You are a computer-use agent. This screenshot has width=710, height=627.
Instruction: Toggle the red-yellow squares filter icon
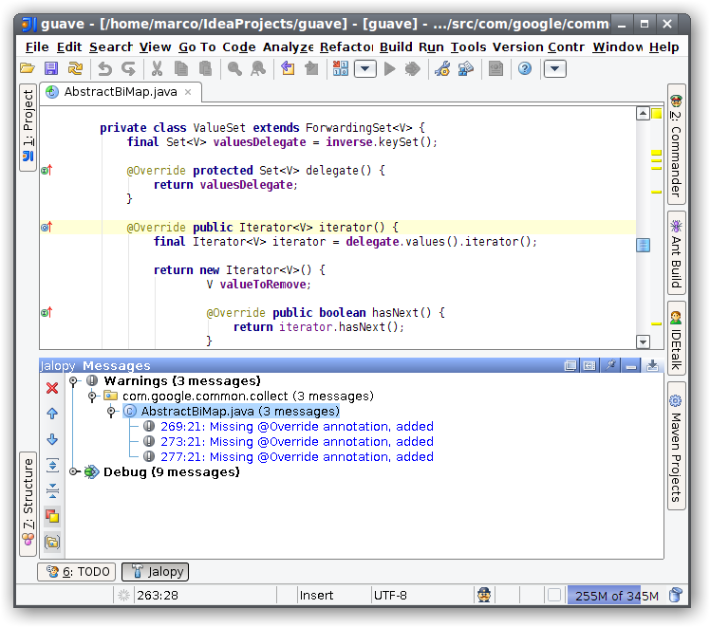point(53,516)
